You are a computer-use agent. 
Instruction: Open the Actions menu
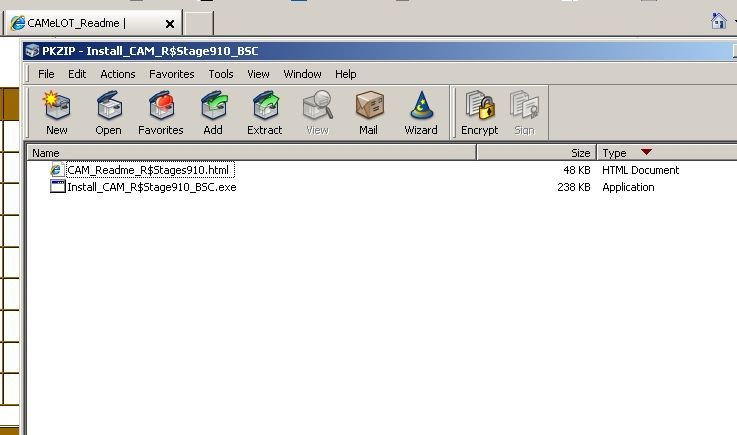(x=118, y=74)
